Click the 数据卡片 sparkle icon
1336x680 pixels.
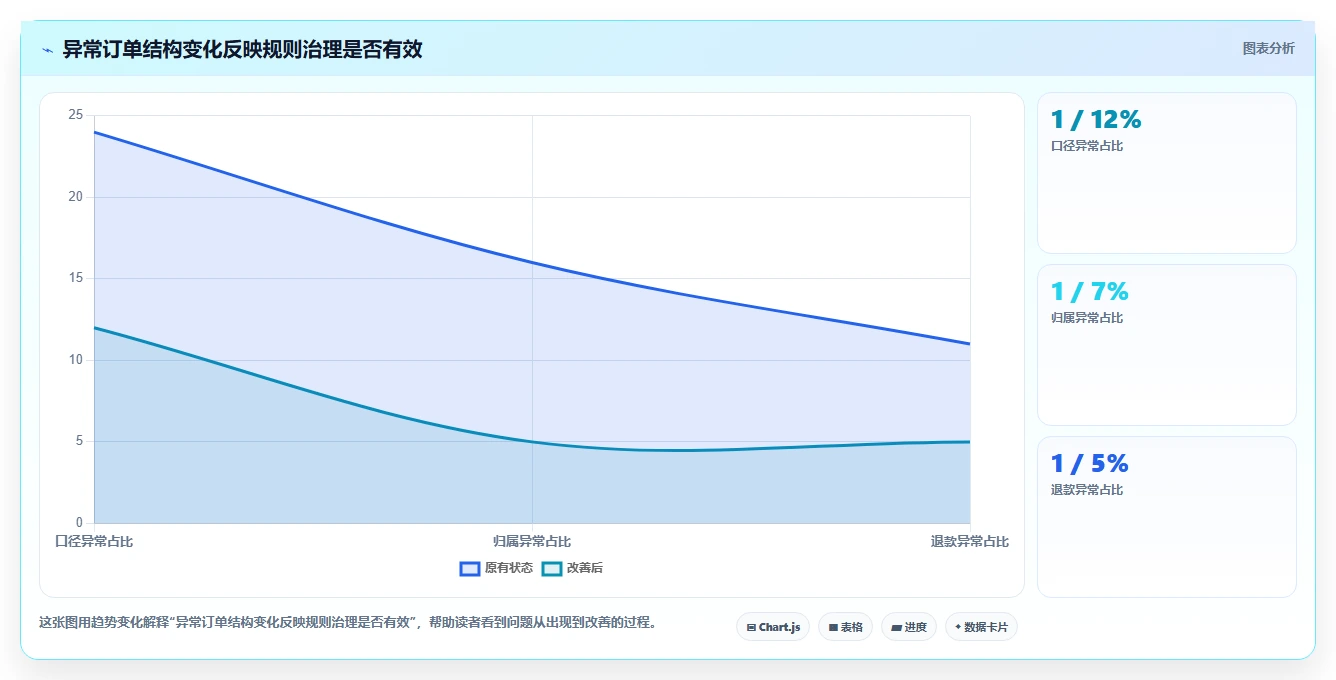(958, 627)
